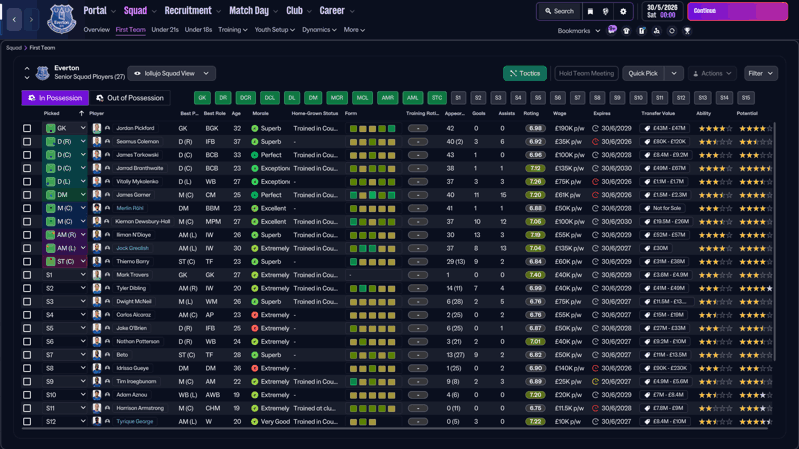Open the trophy bookmark icon

687,31
